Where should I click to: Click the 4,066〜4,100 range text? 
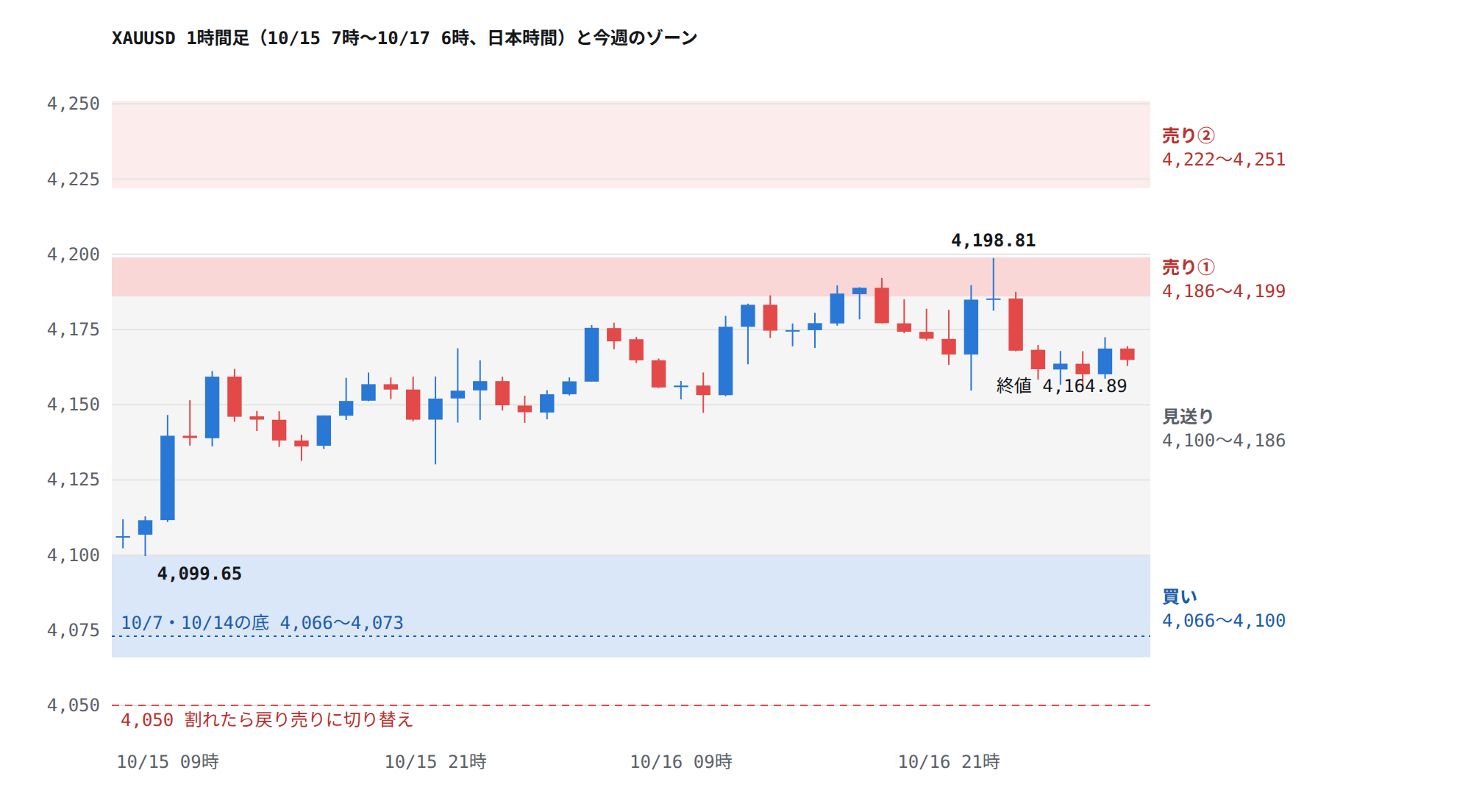1224,621
